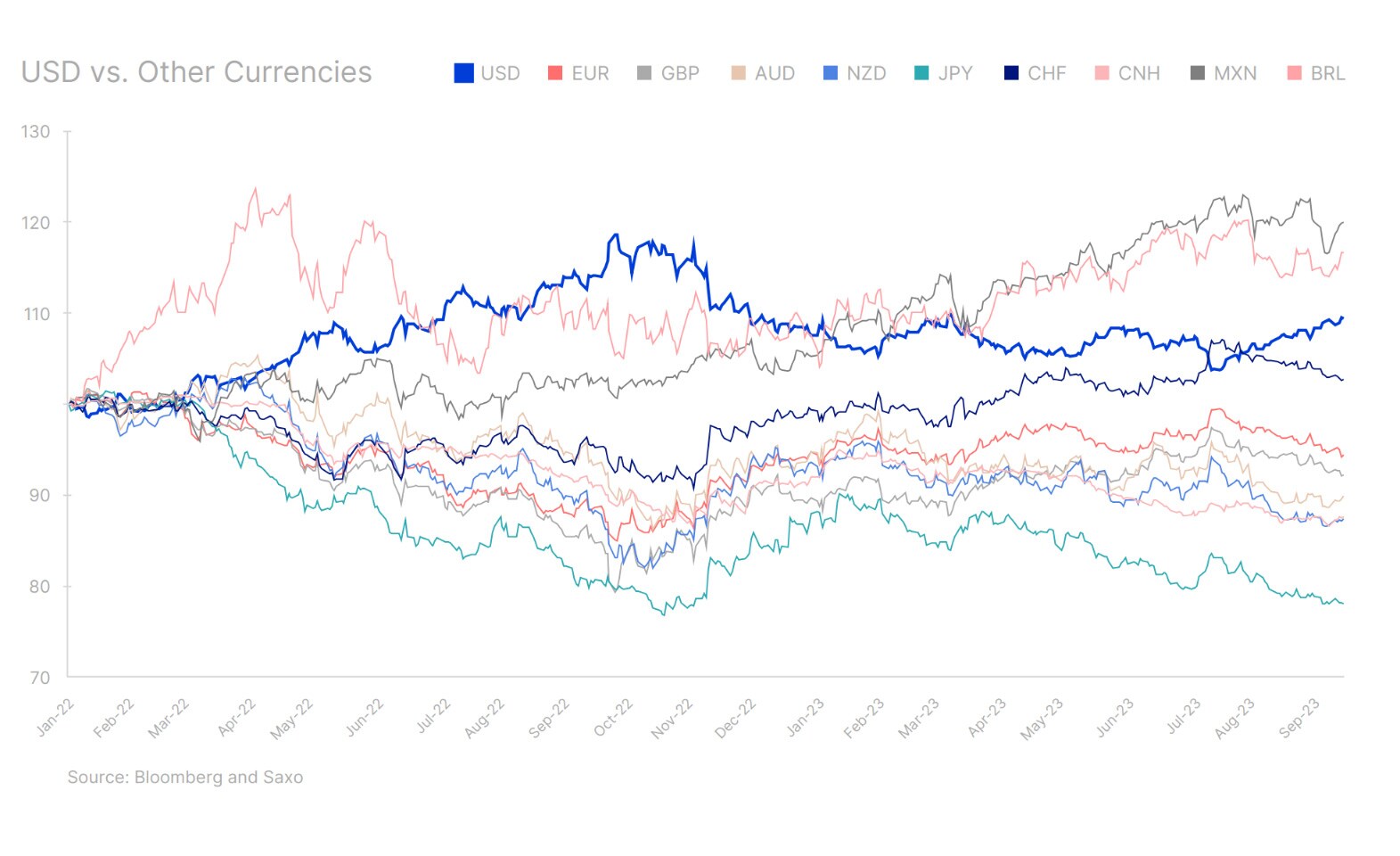Click the GBP legend color square

point(644,73)
